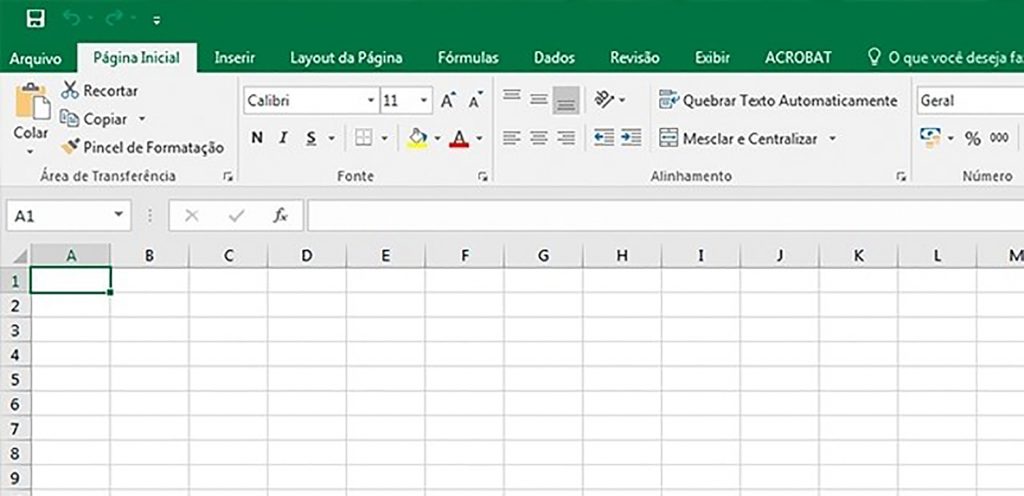
Task: Open the font size 11 dropdown
Action: pos(424,101)
